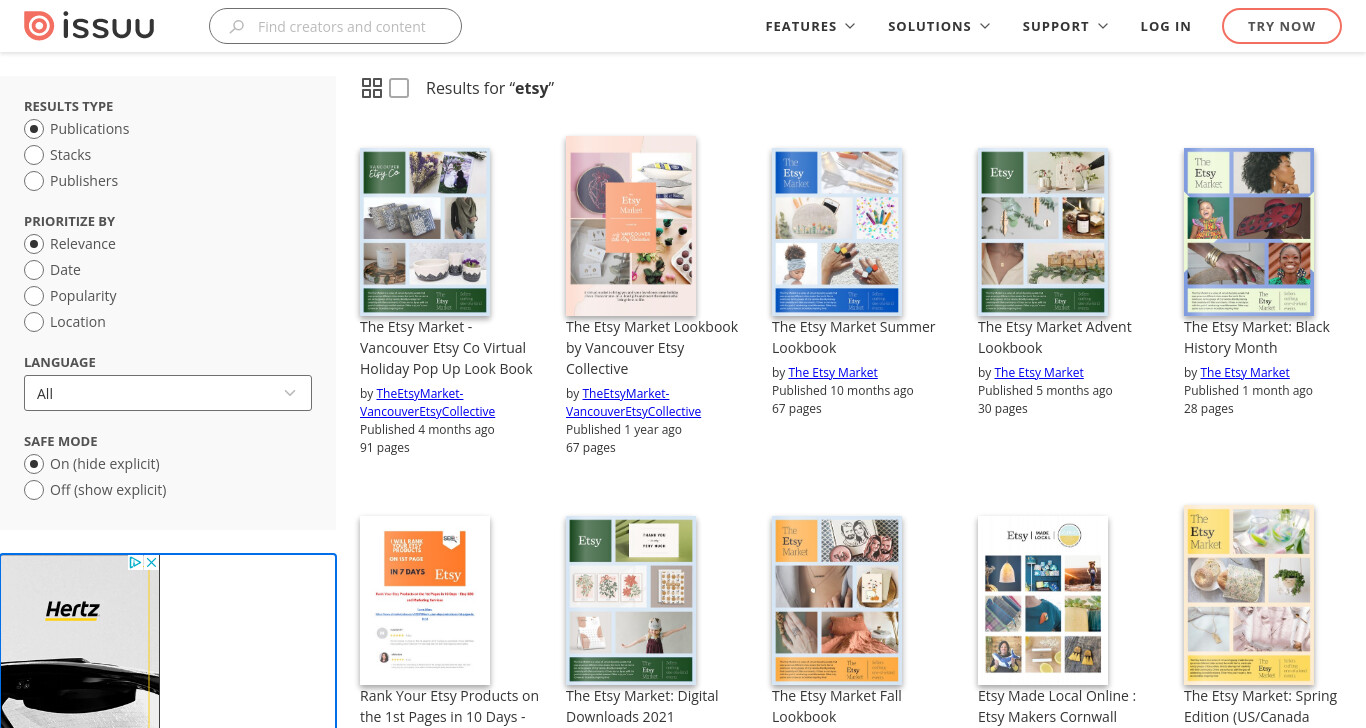This screenshot has width=1366, height=728.
Task: Click title 'Etsy Made Local Online : Etsy Makers Cornwall'
Action: (1057, 706)
